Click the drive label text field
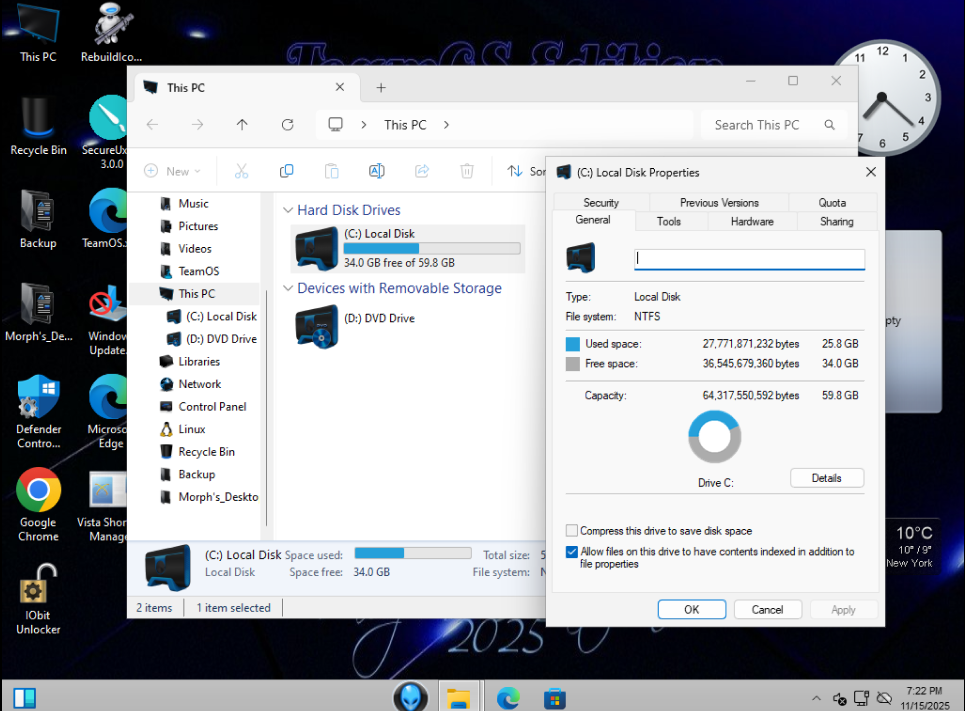Image resolution: width=965 pixels, height=711 pixels. (x=749, y=259)
